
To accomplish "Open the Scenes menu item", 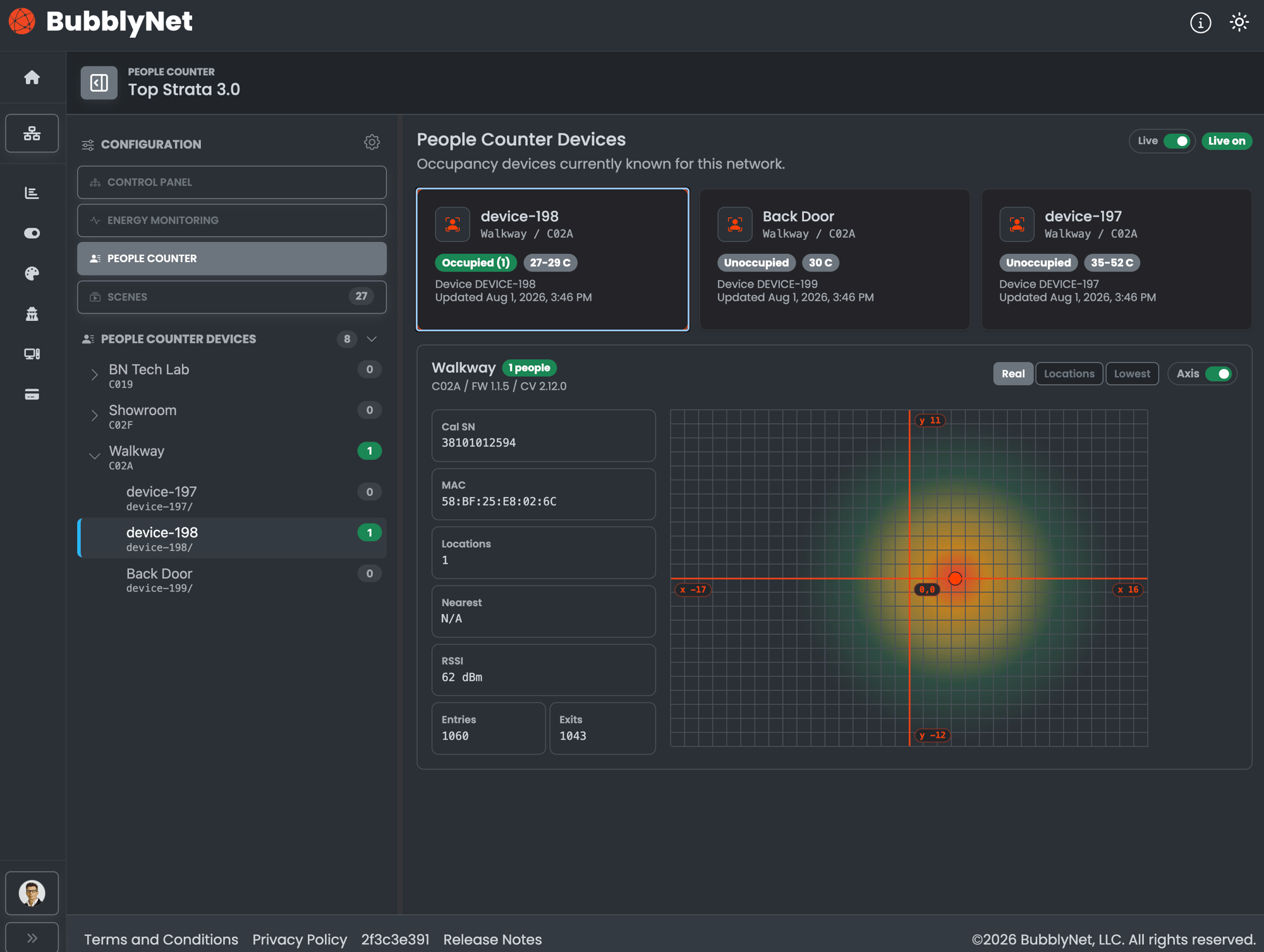I will click(232, 297).
